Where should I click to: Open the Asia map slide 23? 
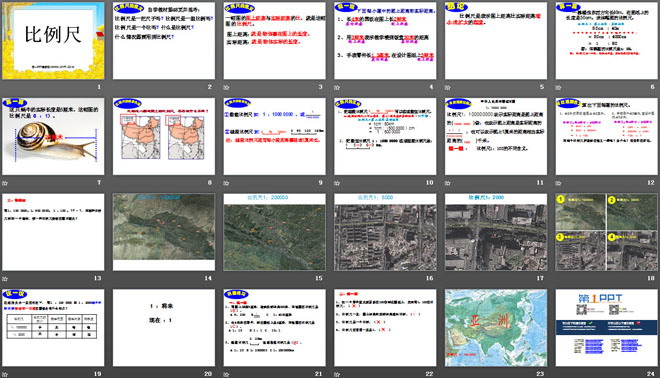point(496,327)
